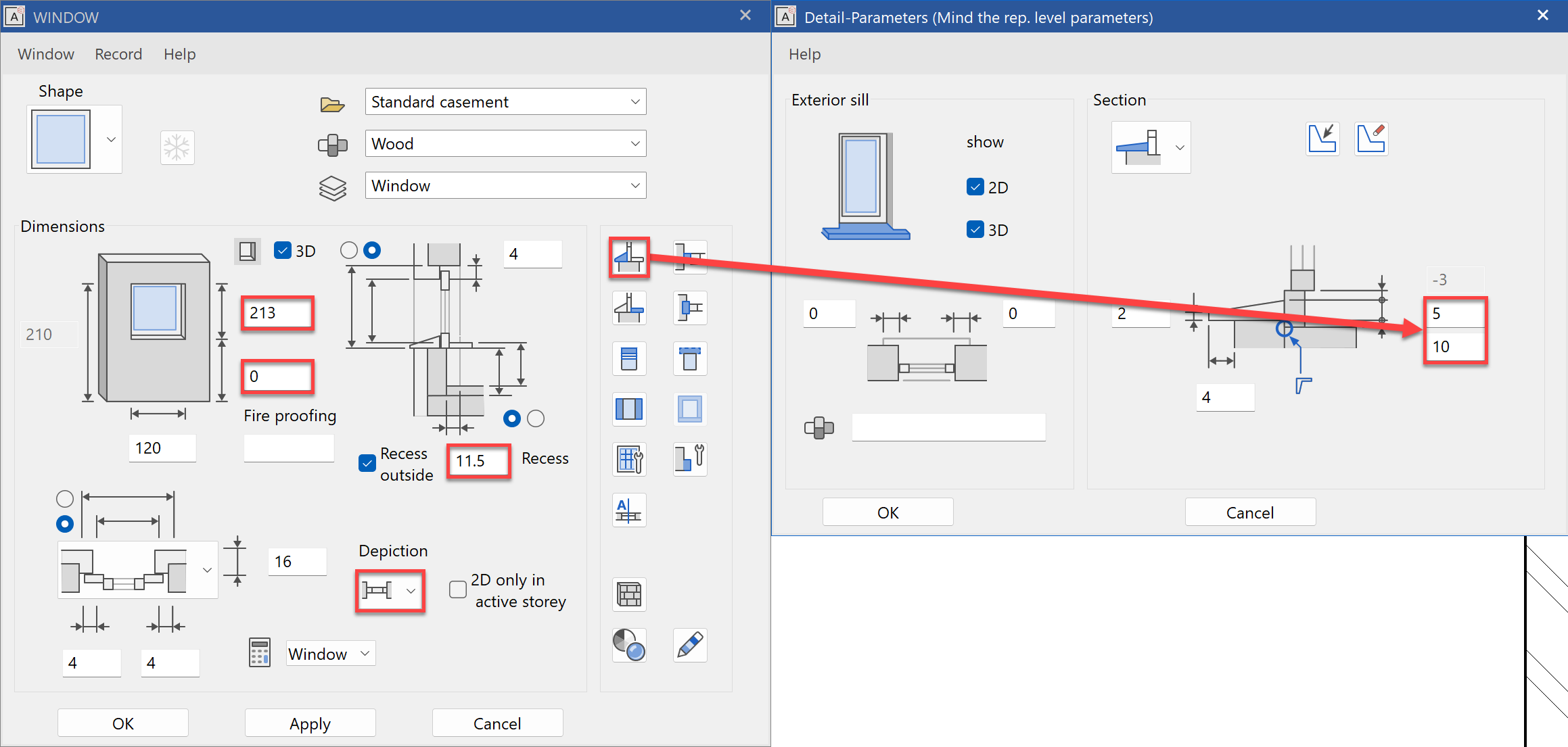The image size is (1568, 747).
Task: Open Help menu in Detail-Parameters dialog
Action: point(804,54)
